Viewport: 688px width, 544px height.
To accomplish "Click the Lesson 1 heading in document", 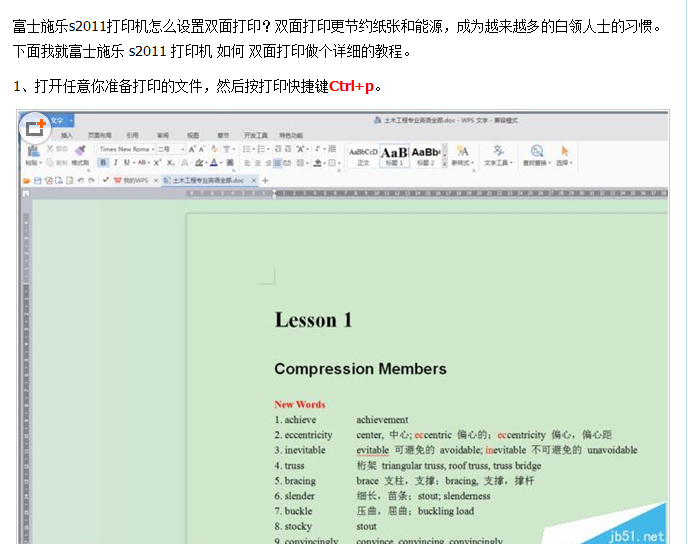I will tap(313, 320).
